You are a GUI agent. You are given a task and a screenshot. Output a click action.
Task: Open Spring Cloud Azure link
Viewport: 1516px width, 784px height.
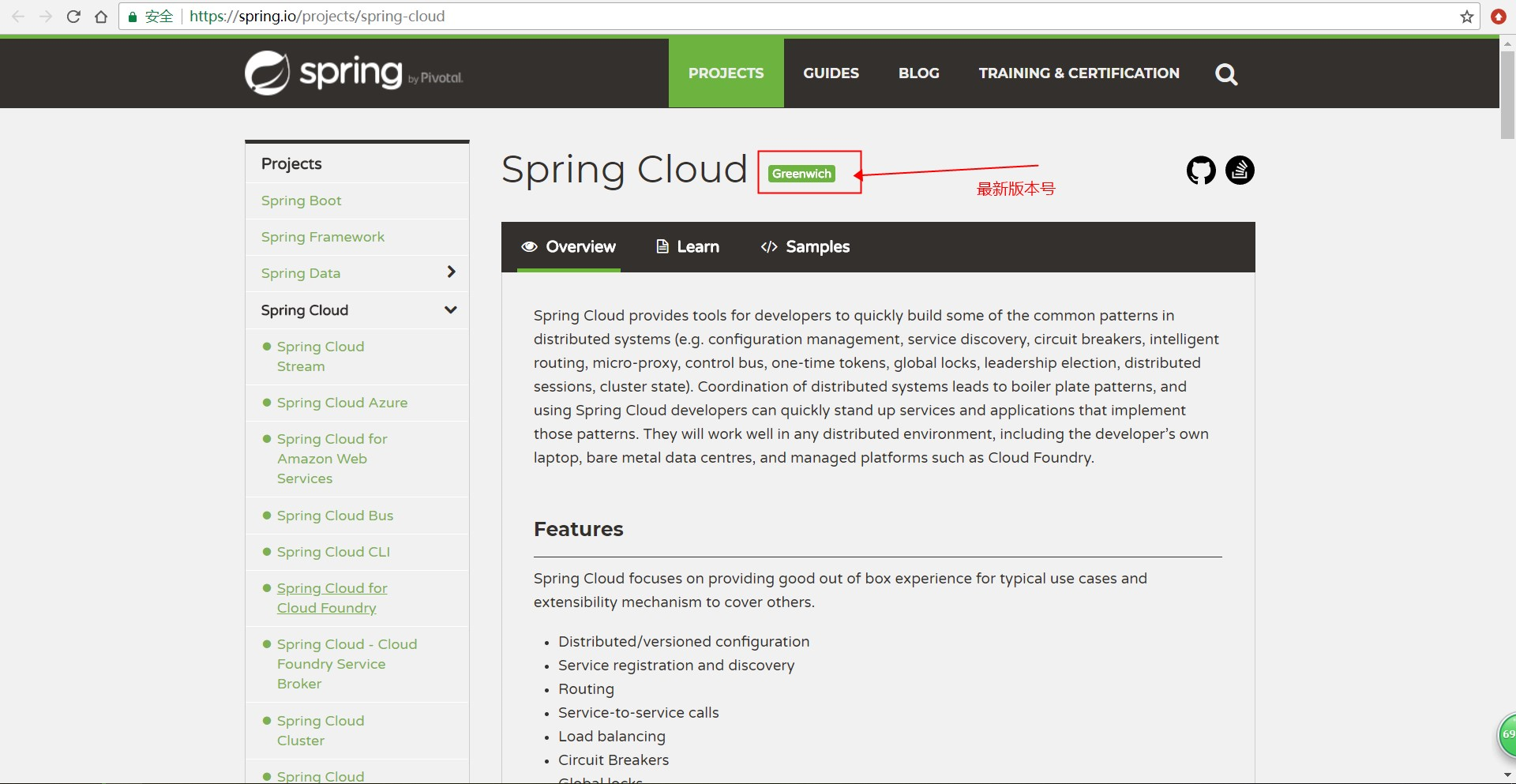pyautogui.click(x=342, y=403)
